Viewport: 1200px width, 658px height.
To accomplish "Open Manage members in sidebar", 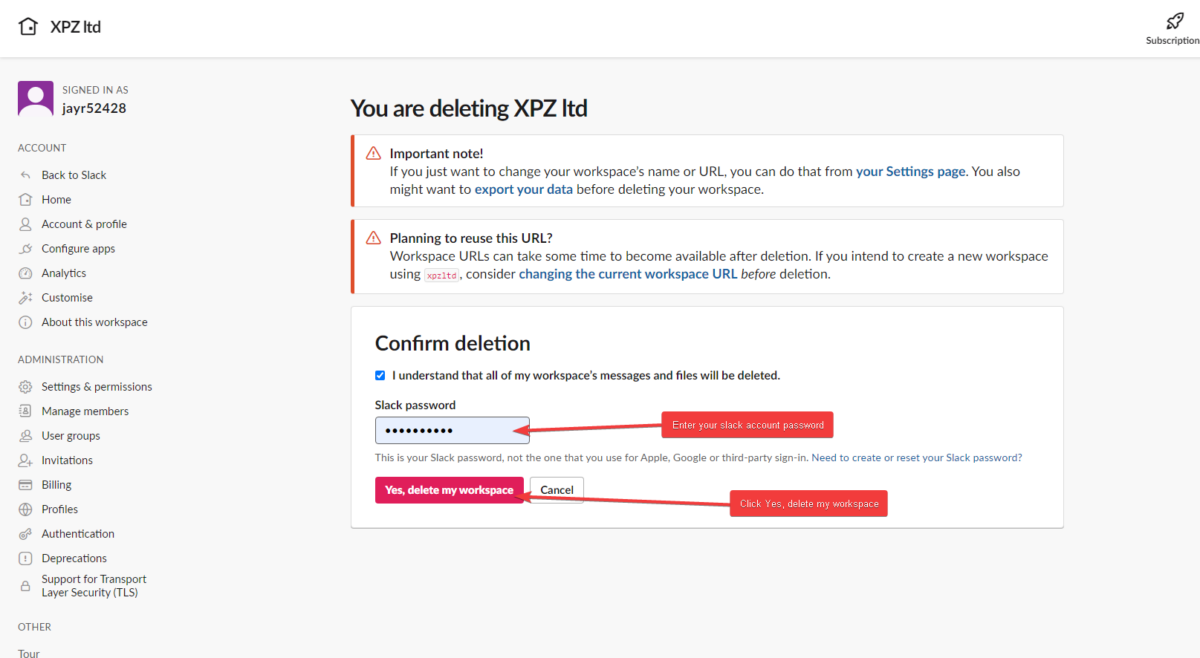I will pyautogui.click(x=84, y=411).
